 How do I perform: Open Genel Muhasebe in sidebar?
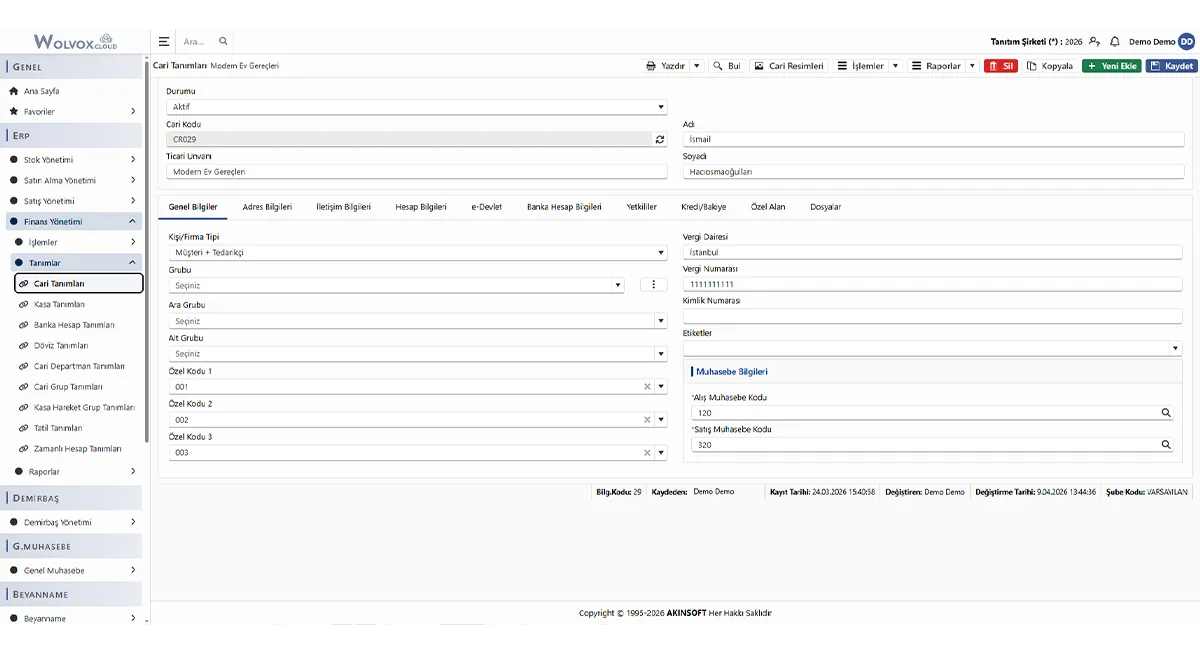[72, 570]
